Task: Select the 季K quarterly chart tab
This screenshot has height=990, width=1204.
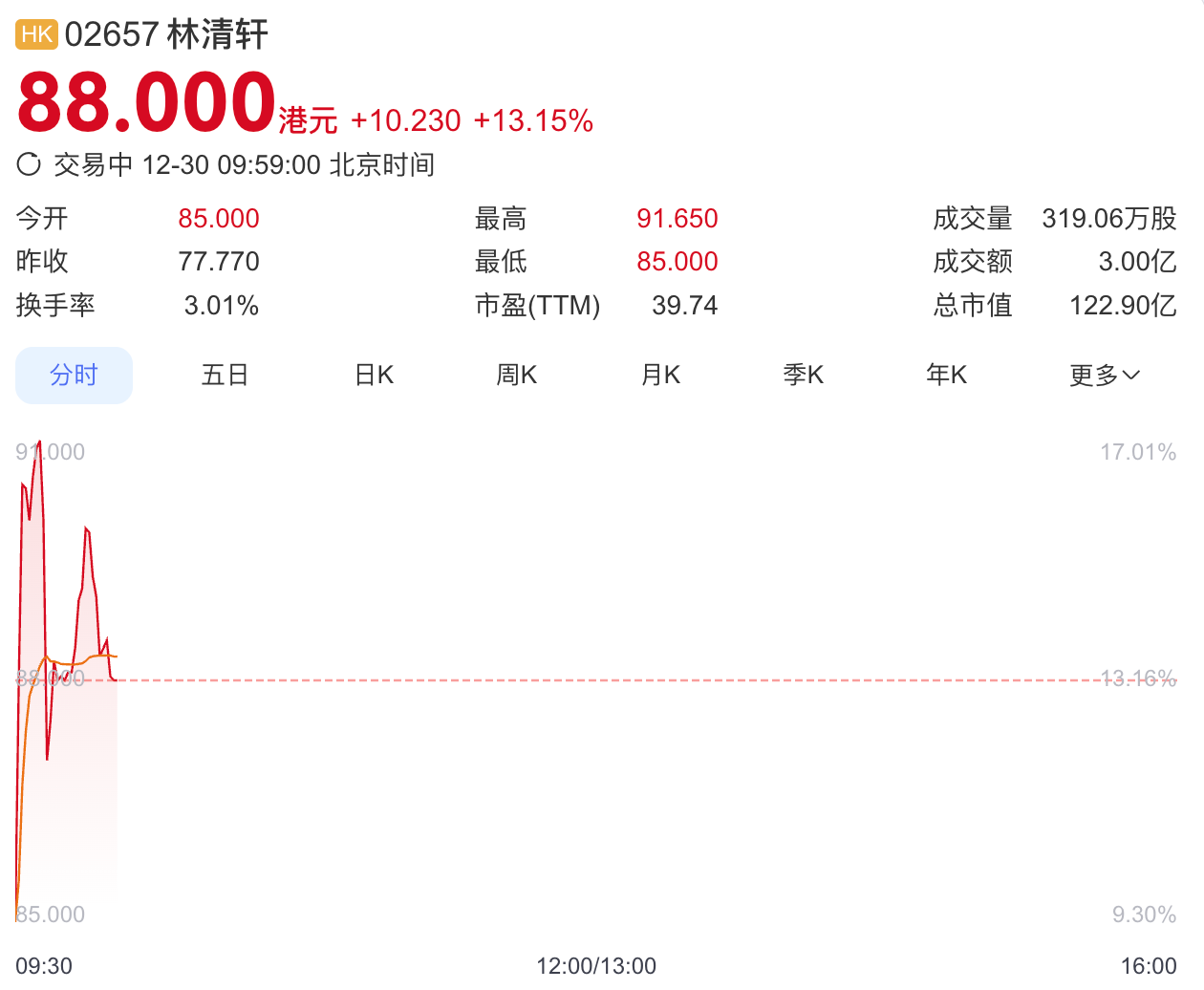Action: [x=803, y=375]
